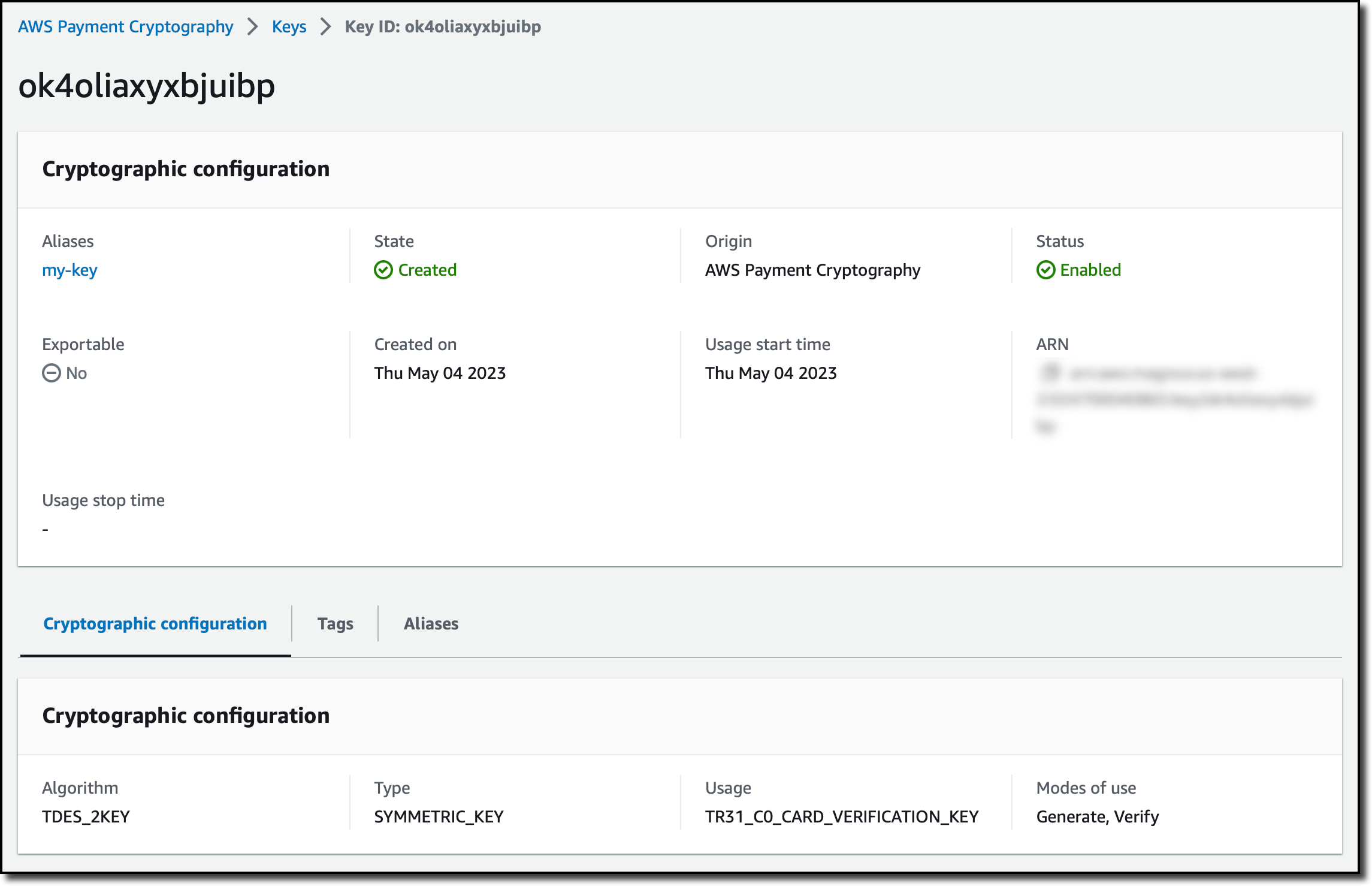Click the TR31_C0_CARD_VERIFICATION_KEY usage value
This screenshot has width=1372, height=886.
pos(841,817)
